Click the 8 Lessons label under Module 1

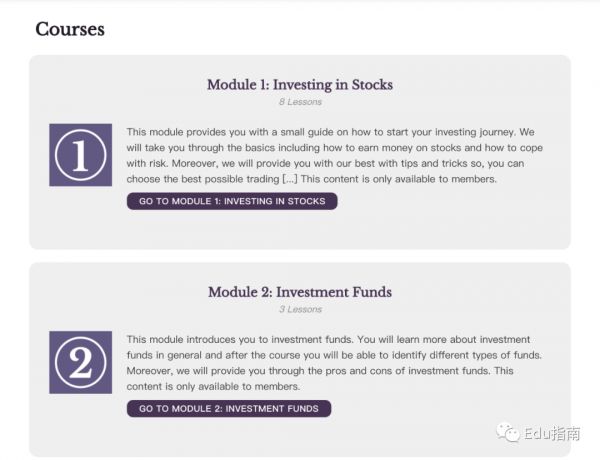(299, 102)
